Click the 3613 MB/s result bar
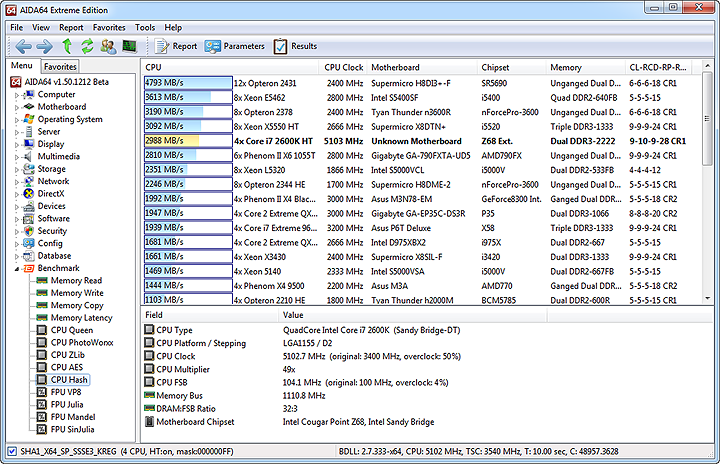 click(188, 97)
